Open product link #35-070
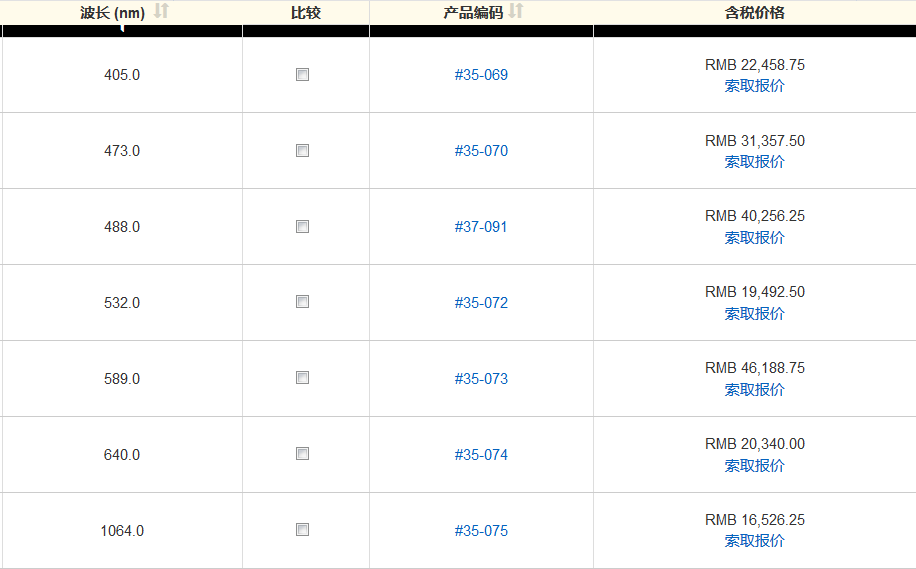Image resolution: width=916 pixels, height=569 pixels. coord(481,151)
